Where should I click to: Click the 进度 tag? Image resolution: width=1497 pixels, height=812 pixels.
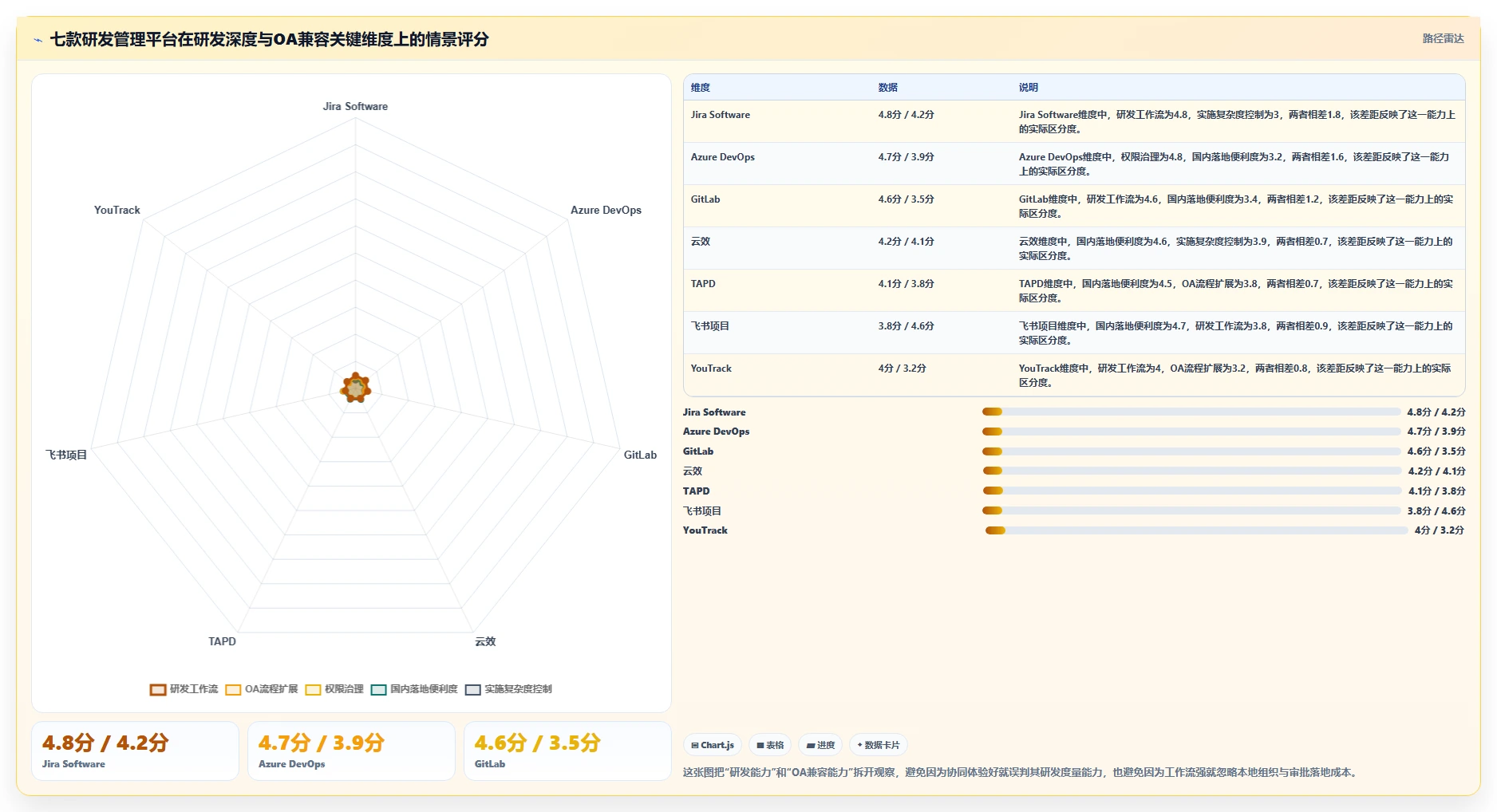point(820,745)
